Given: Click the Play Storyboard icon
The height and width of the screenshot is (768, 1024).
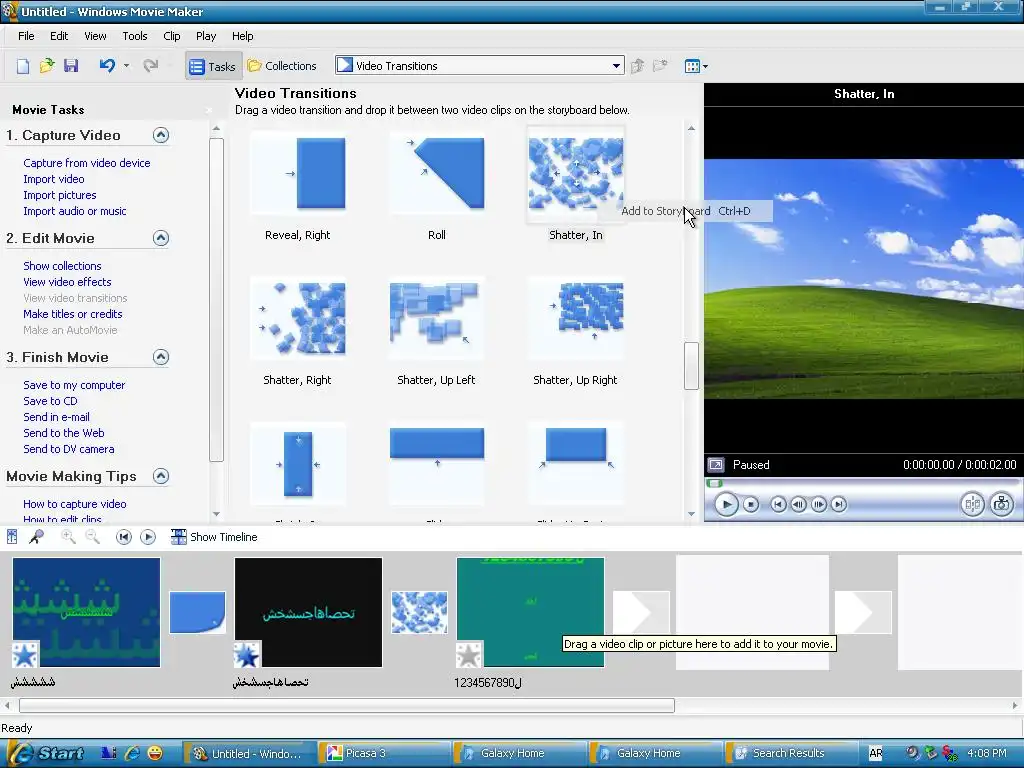Looking at the screenshot, I should point(148,537).
